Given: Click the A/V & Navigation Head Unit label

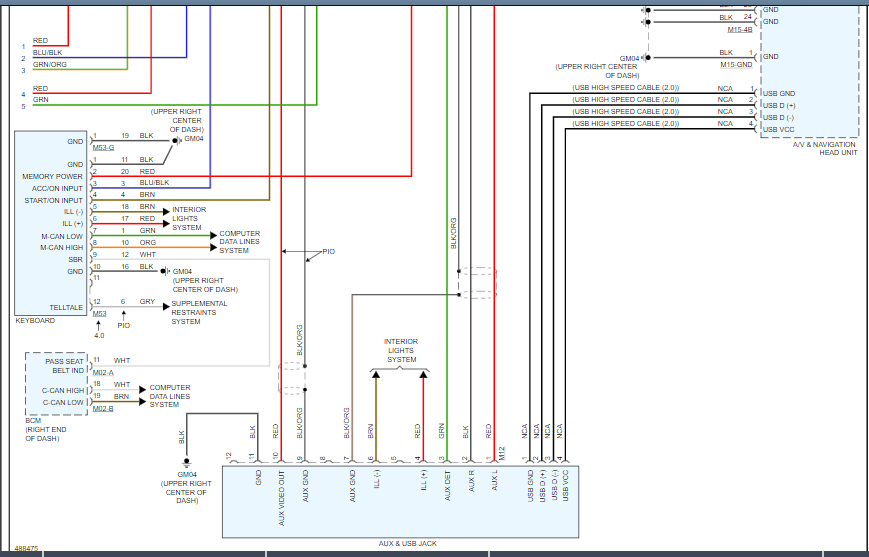Looking at the screenshot, I should coord(824,148).
